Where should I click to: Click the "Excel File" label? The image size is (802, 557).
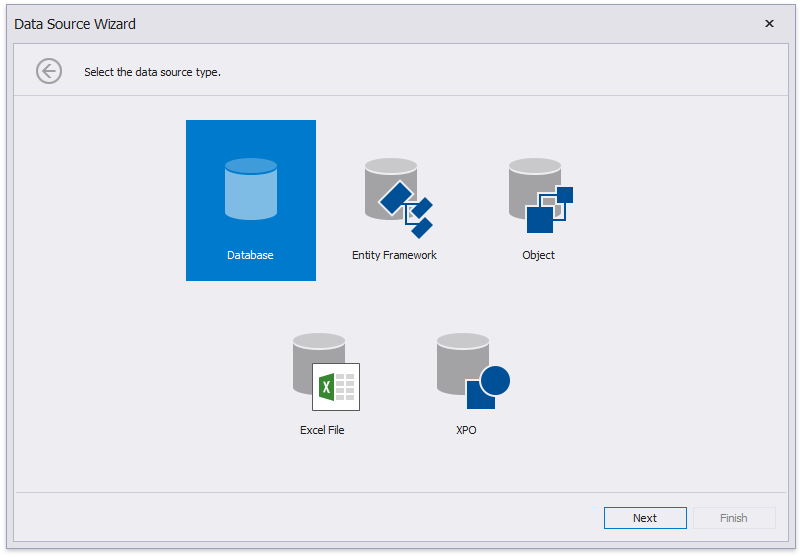(x=322, y=430)
